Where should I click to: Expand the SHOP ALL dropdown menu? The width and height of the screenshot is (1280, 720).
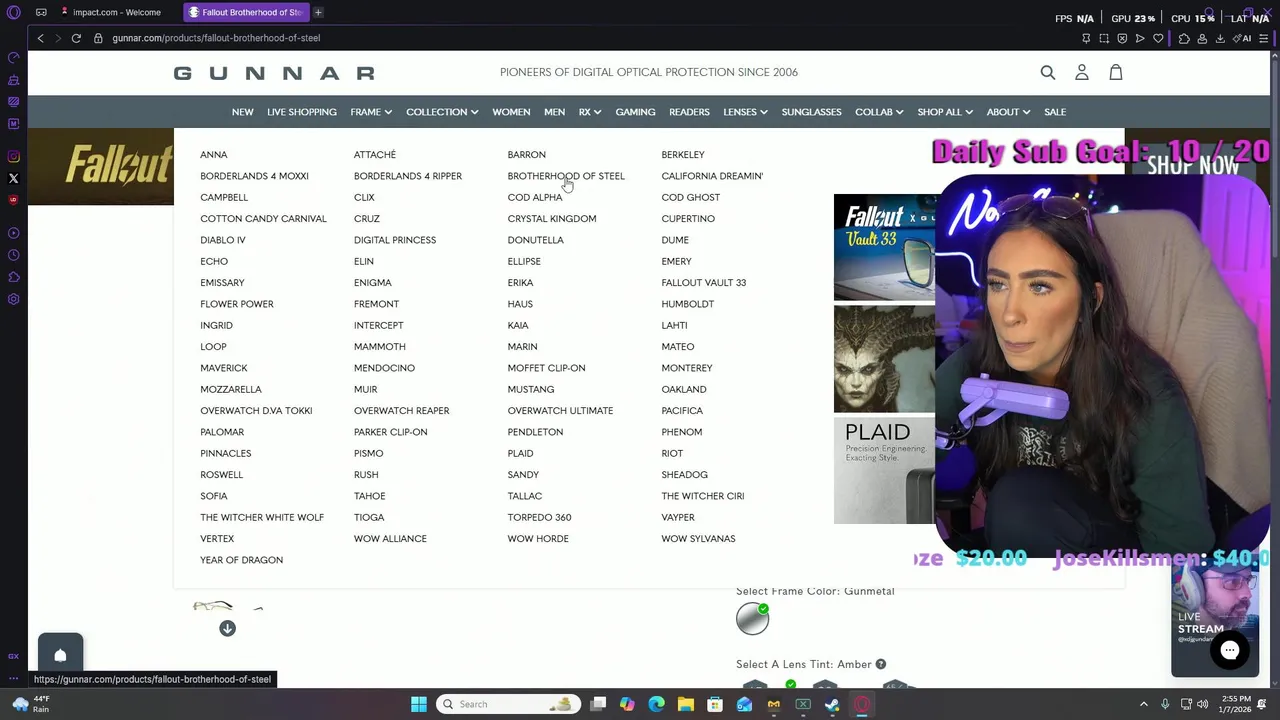click(x=945, y=112)
